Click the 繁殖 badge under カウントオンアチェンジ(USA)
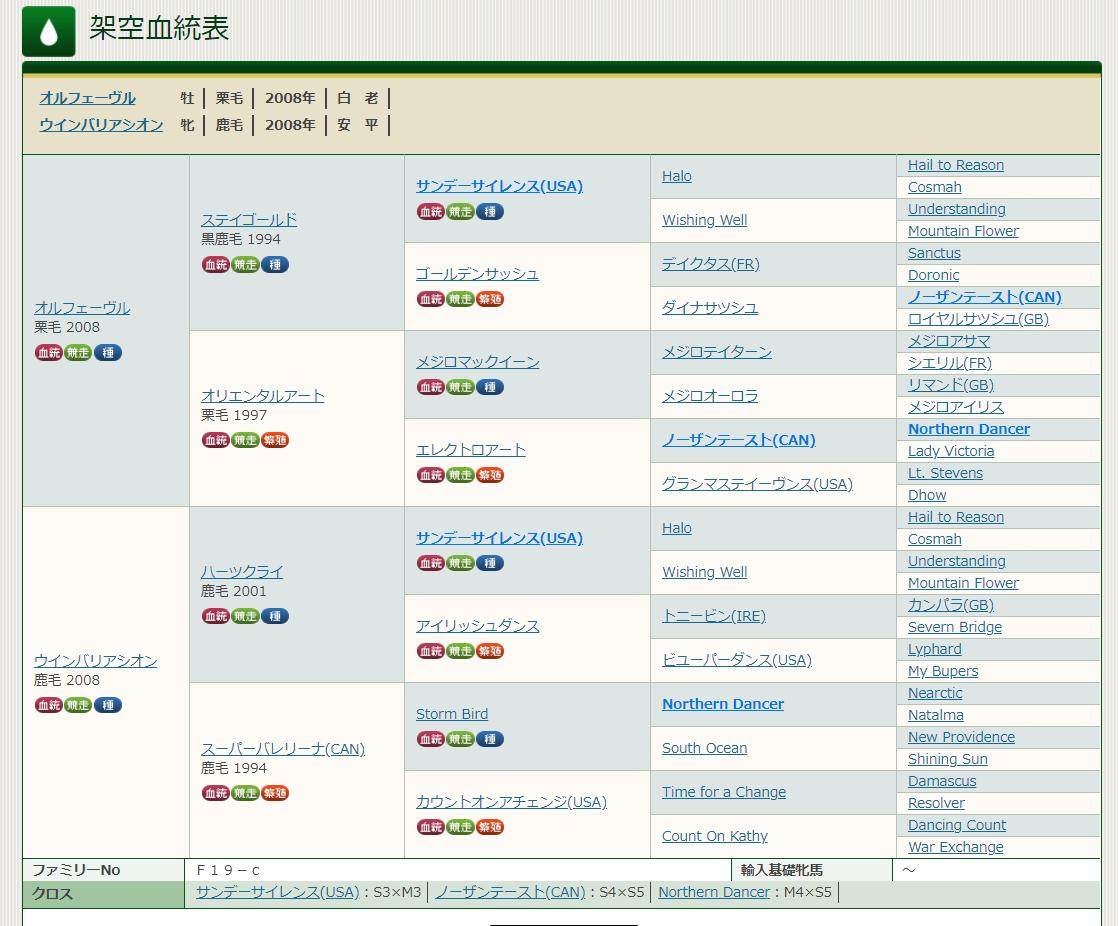Viewport: 1118px width, 926px height. (x=490, y=827)
